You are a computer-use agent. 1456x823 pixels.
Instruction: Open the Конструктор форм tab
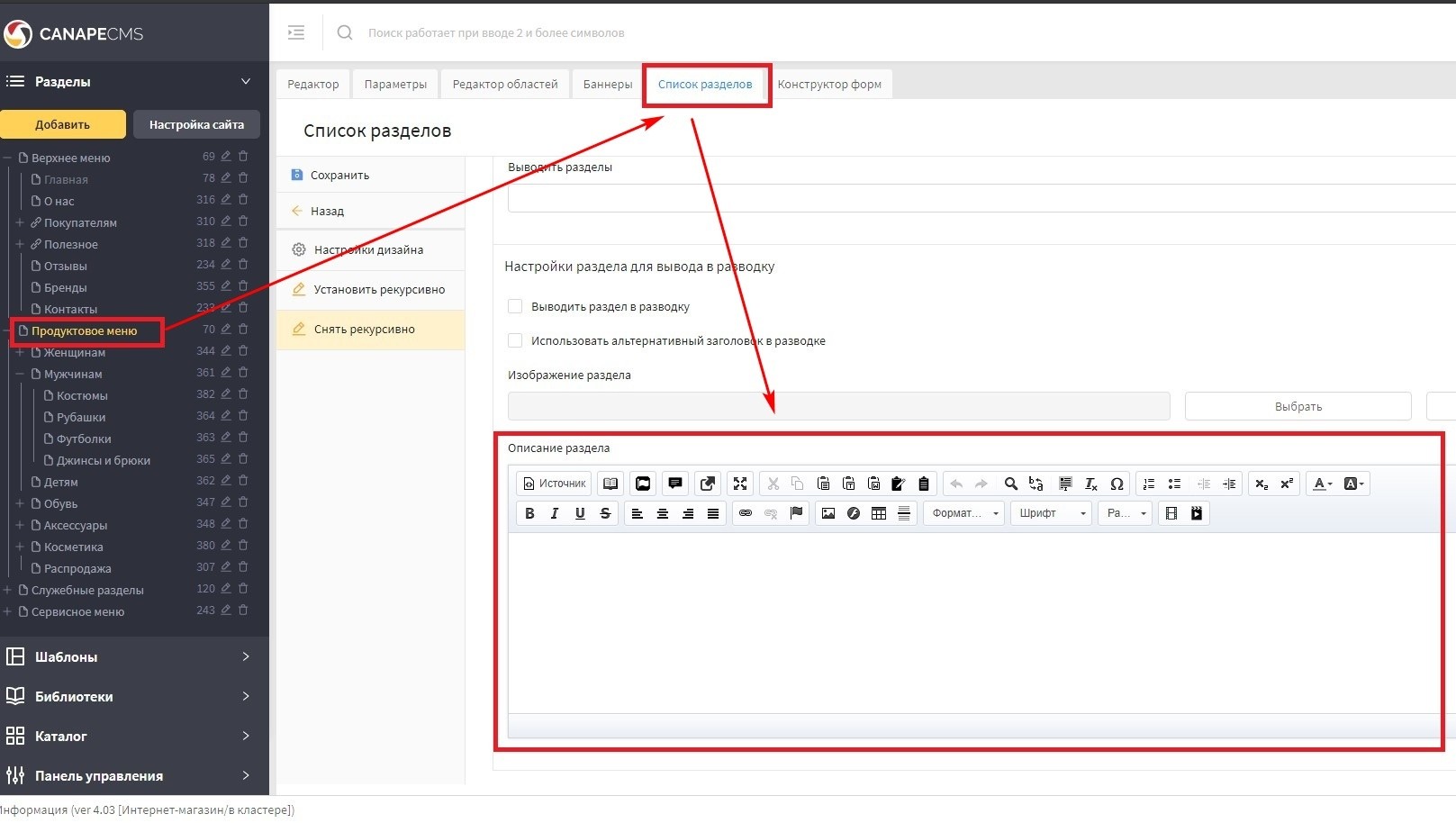point(829,84)
